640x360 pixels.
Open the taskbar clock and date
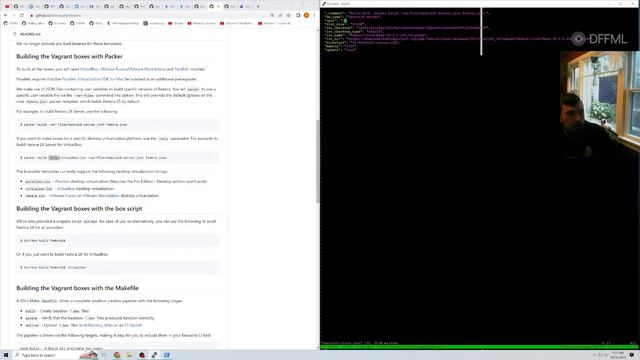618,355
